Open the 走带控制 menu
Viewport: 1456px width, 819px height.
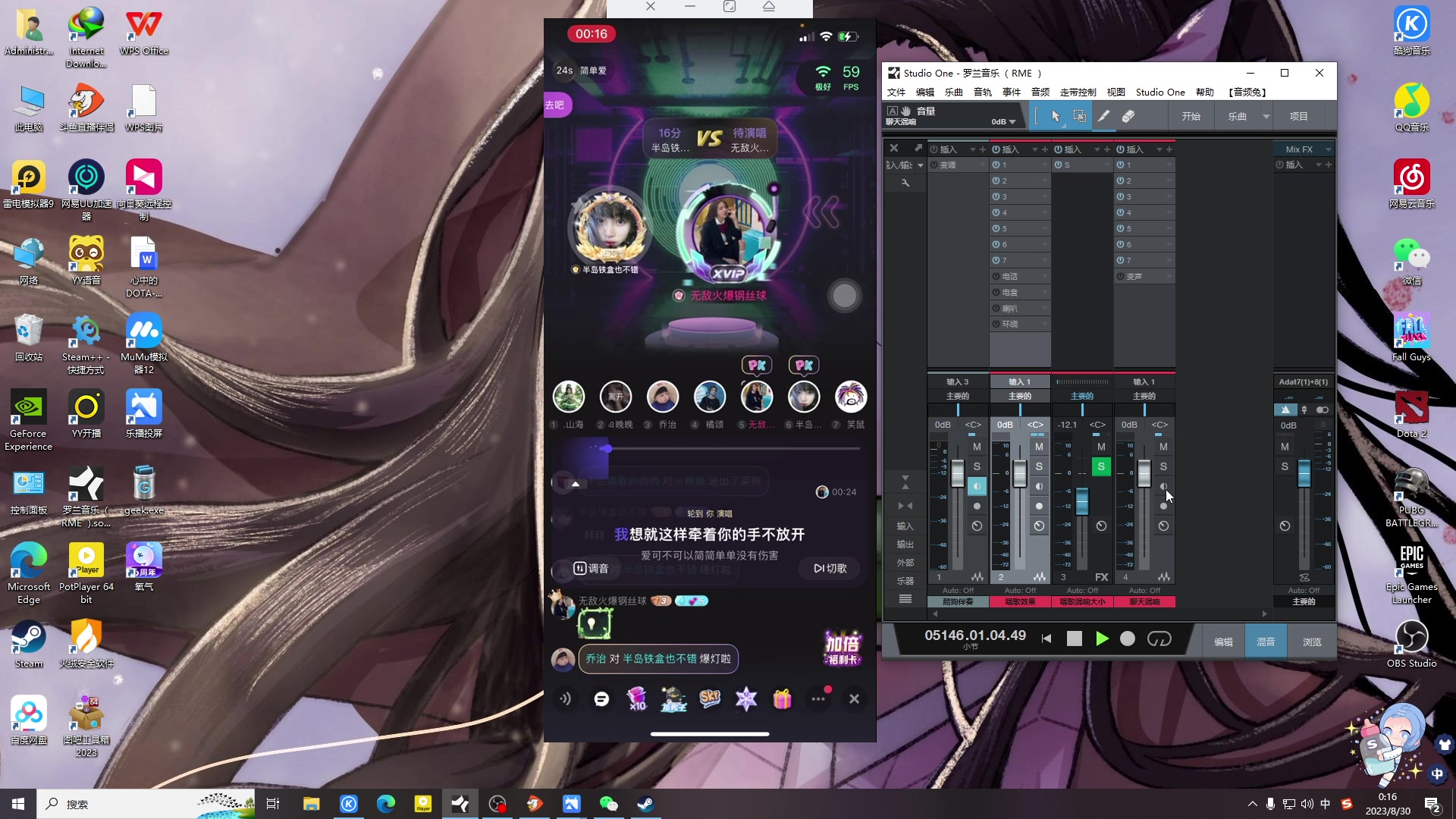pos(1078,92)
